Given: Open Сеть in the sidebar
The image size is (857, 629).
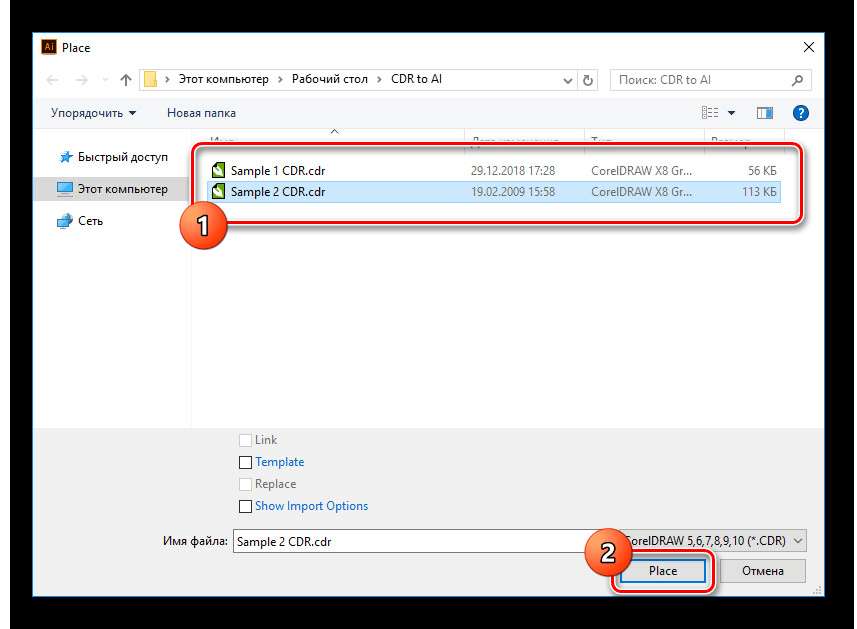Looking at the screenshot, I should click(80, 221).
